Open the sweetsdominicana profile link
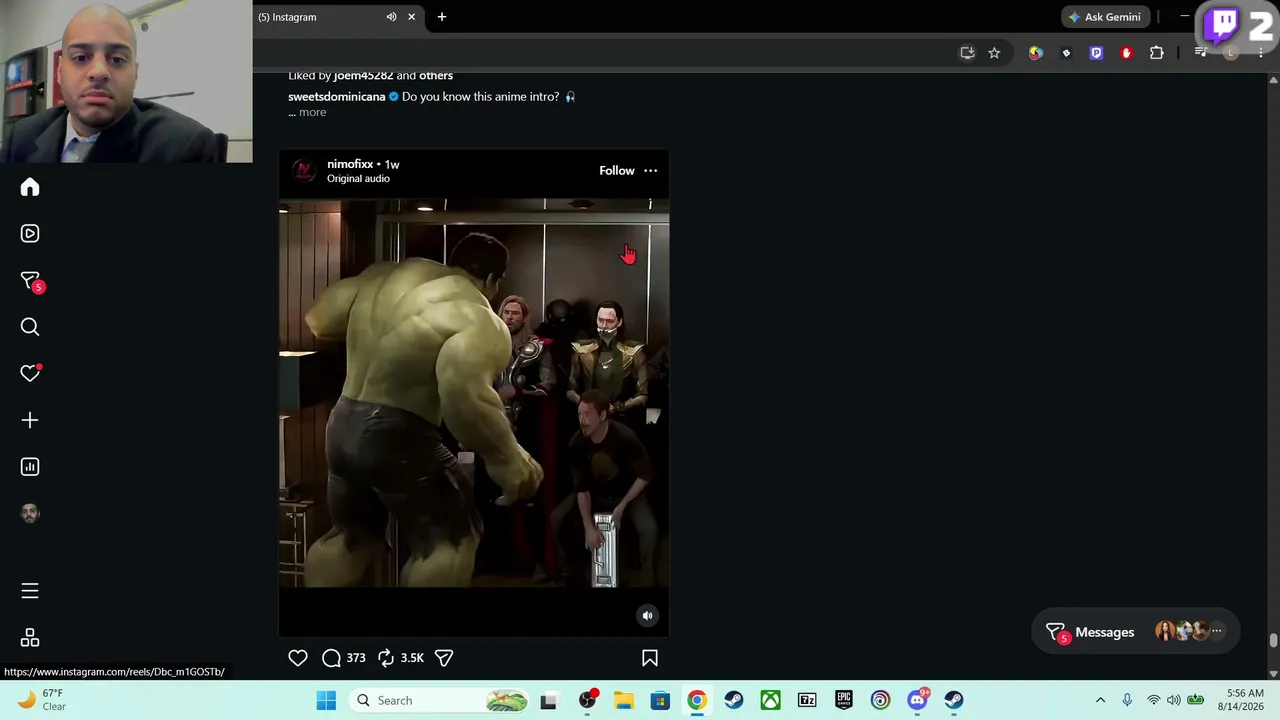This screenshot has height=720, width=1280. [x=337, y=97]
